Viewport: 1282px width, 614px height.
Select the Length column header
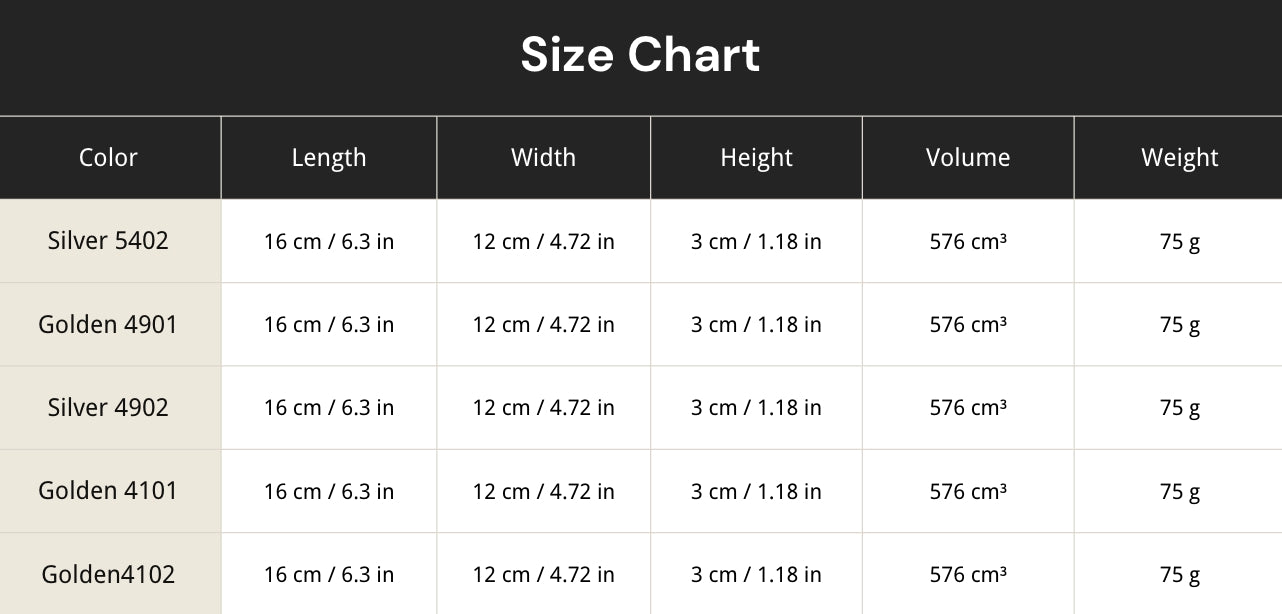point(329,157)
